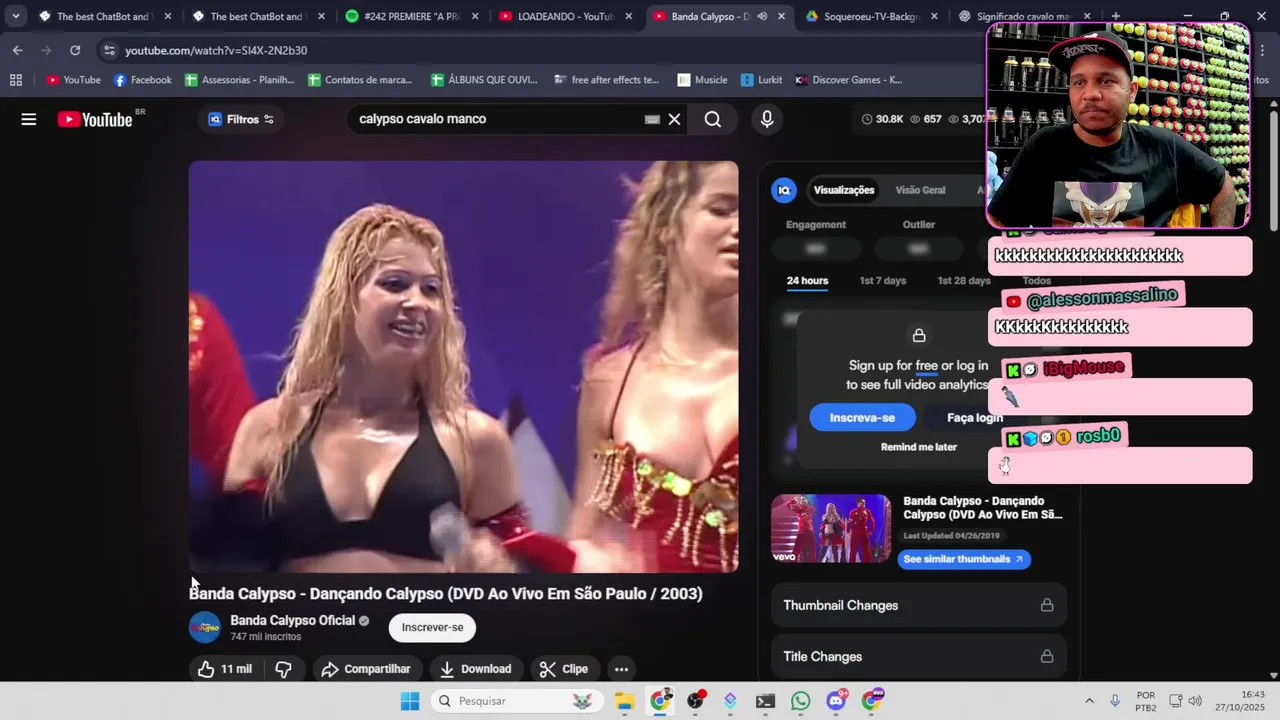Viewport: 1280px width, 720px height.
Task: Switch to the #242 PREMIERE Spotify tab
Action: pyautogui.click(x=410, y=17)
